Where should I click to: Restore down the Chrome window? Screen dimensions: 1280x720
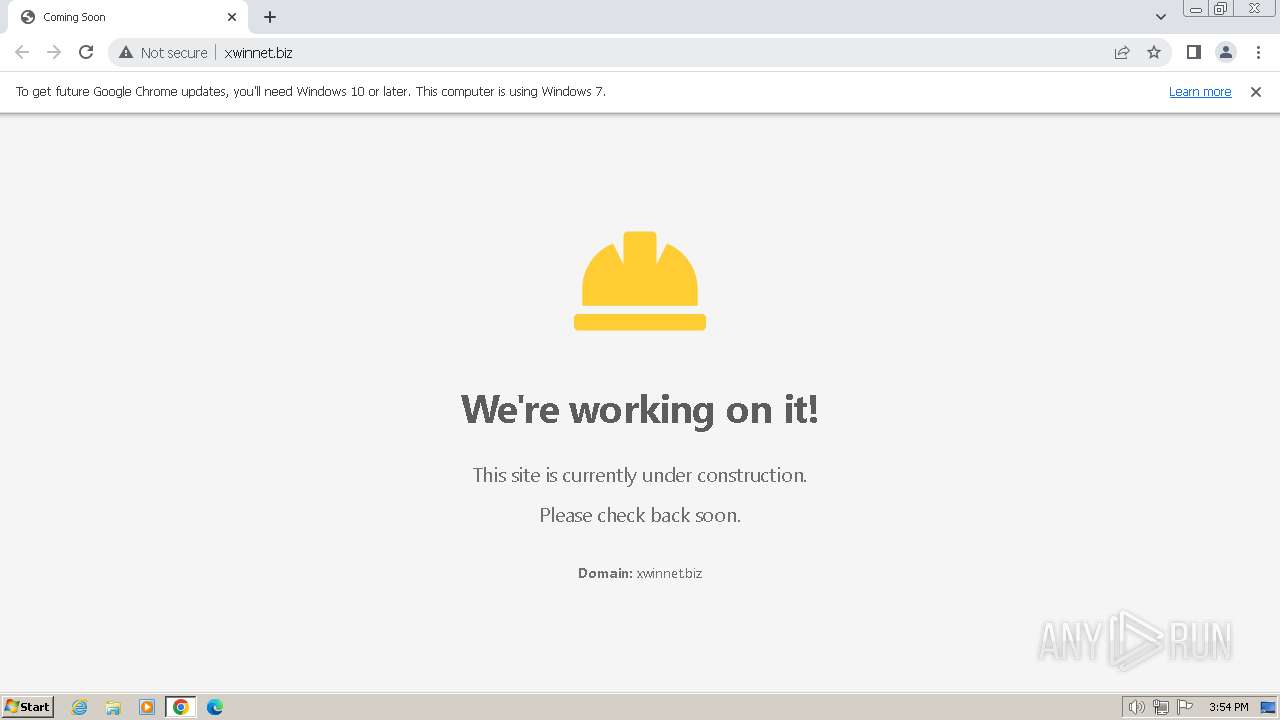(x=1221, y=9)
